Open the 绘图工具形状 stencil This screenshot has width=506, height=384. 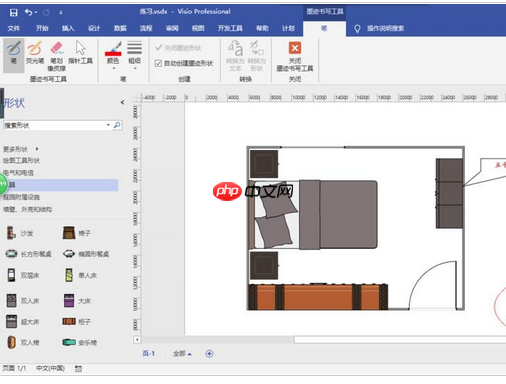pyautogui.click(x=21, y=161)
